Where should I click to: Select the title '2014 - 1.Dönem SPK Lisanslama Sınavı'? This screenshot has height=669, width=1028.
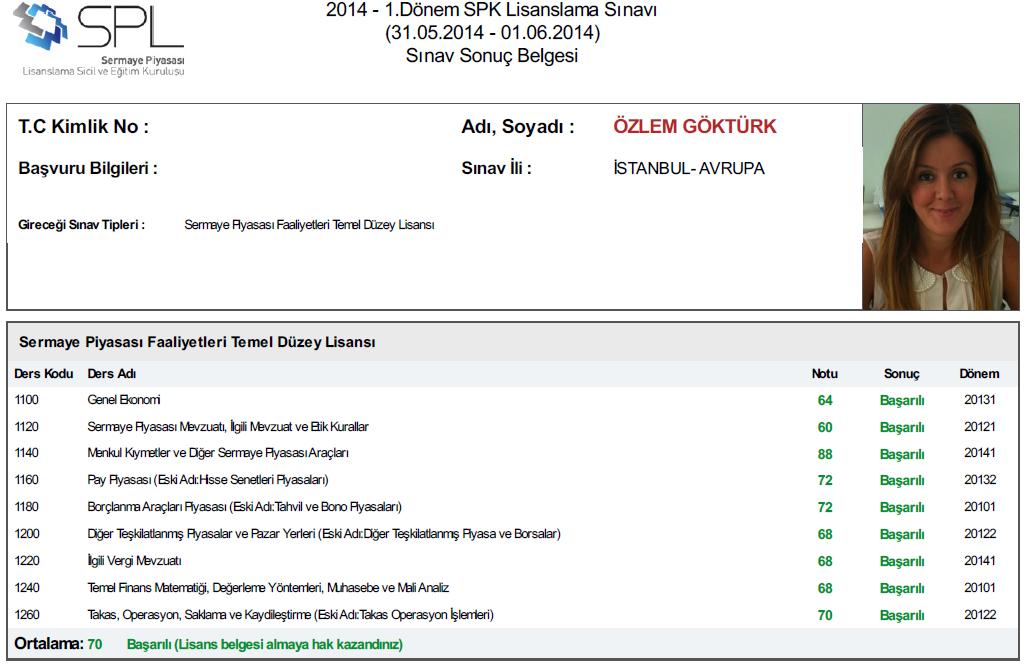[x=491, y=10]
